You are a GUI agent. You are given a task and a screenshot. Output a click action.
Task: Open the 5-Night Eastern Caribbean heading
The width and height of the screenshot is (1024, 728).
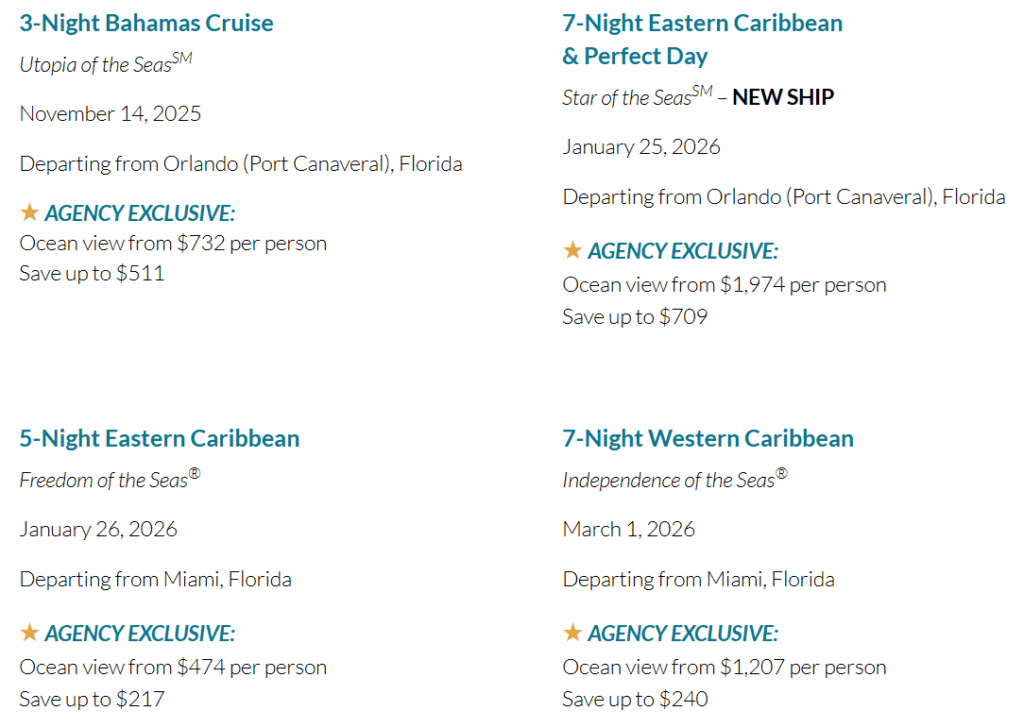click(x=159, y=439)
